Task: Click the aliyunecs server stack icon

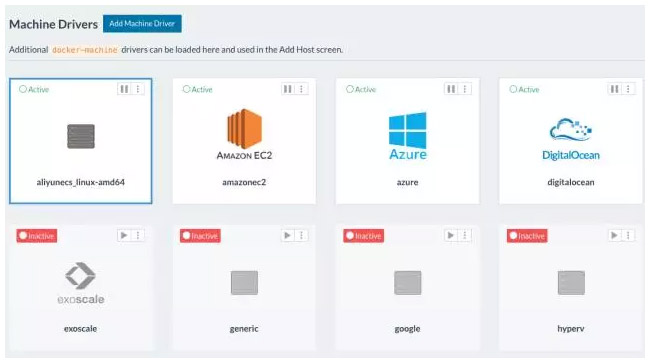Action: tap(81, 136)
